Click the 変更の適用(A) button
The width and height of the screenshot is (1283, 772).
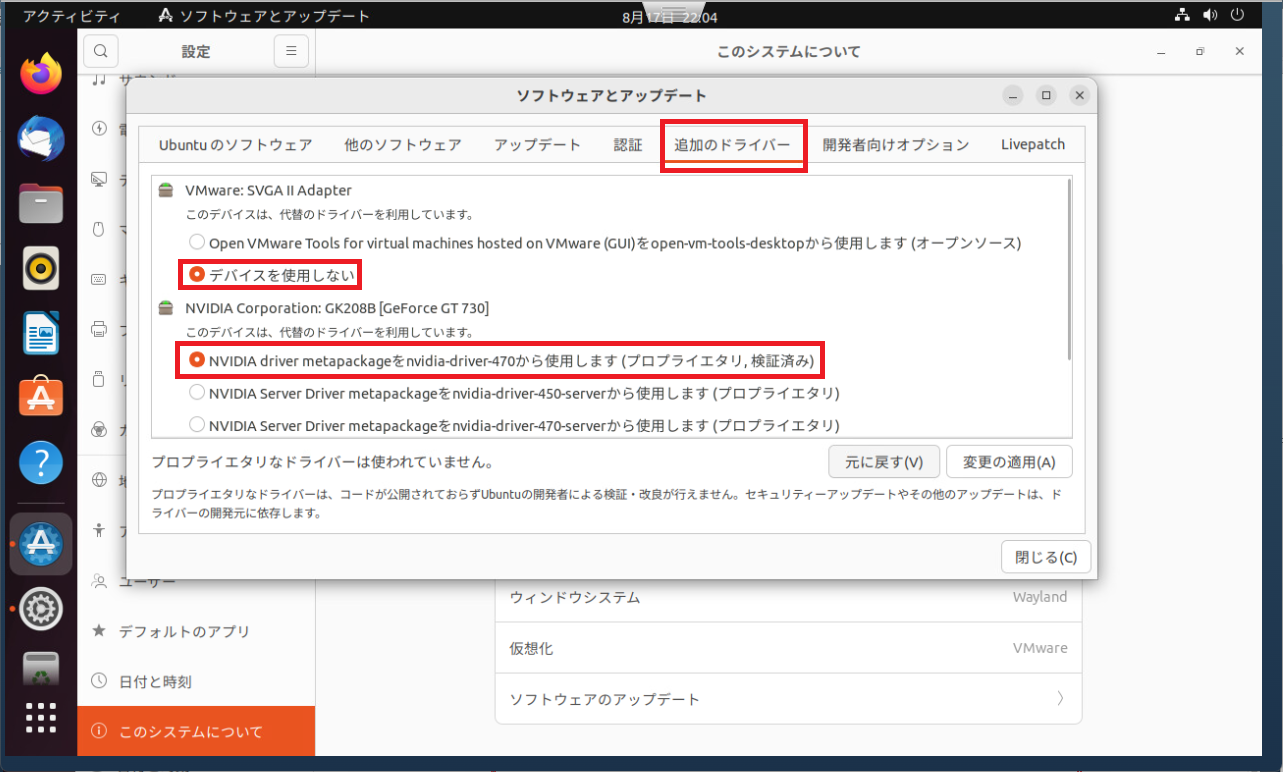pyautogui.click(x=1009, y=462)
